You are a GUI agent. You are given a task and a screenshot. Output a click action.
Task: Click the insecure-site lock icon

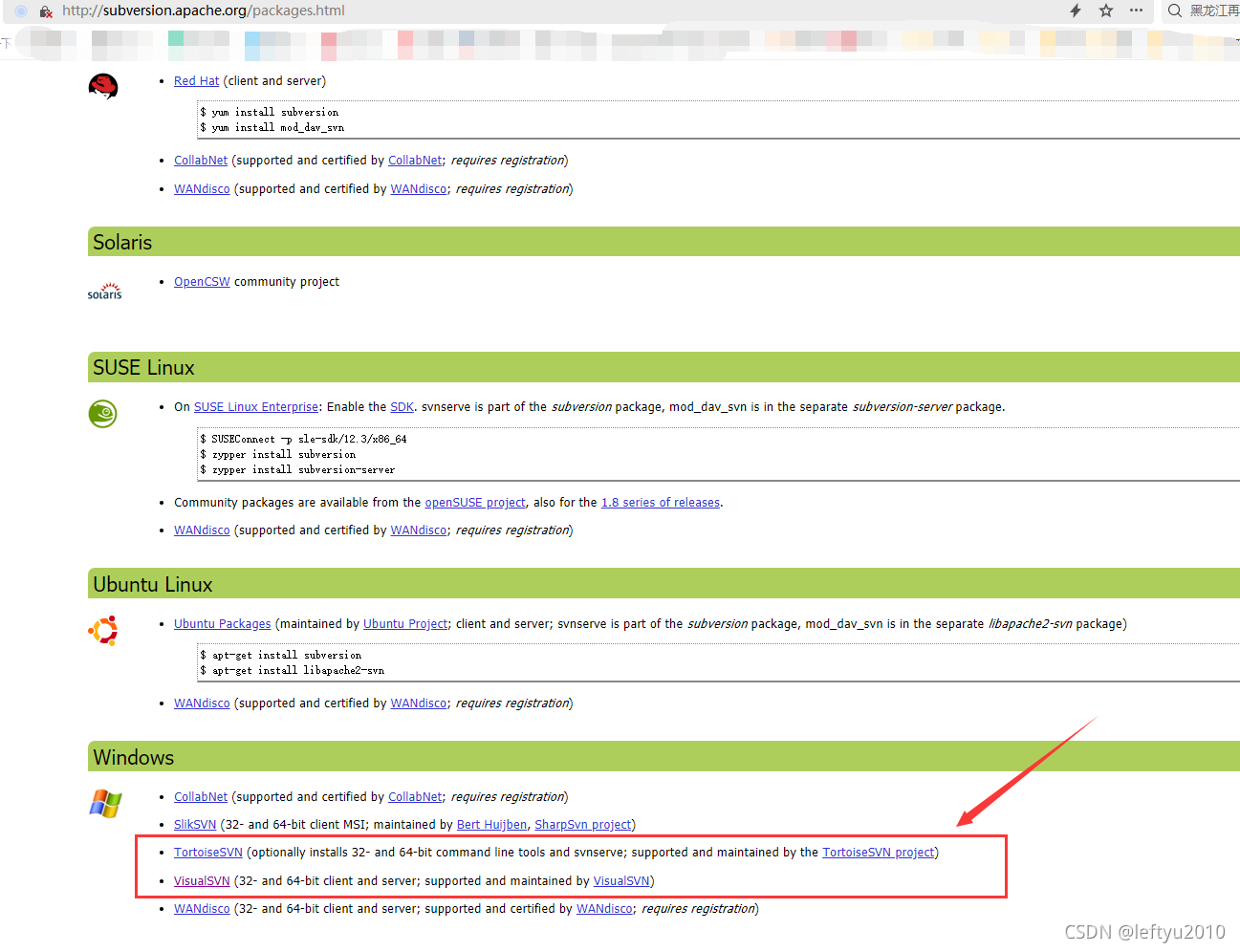45,11
